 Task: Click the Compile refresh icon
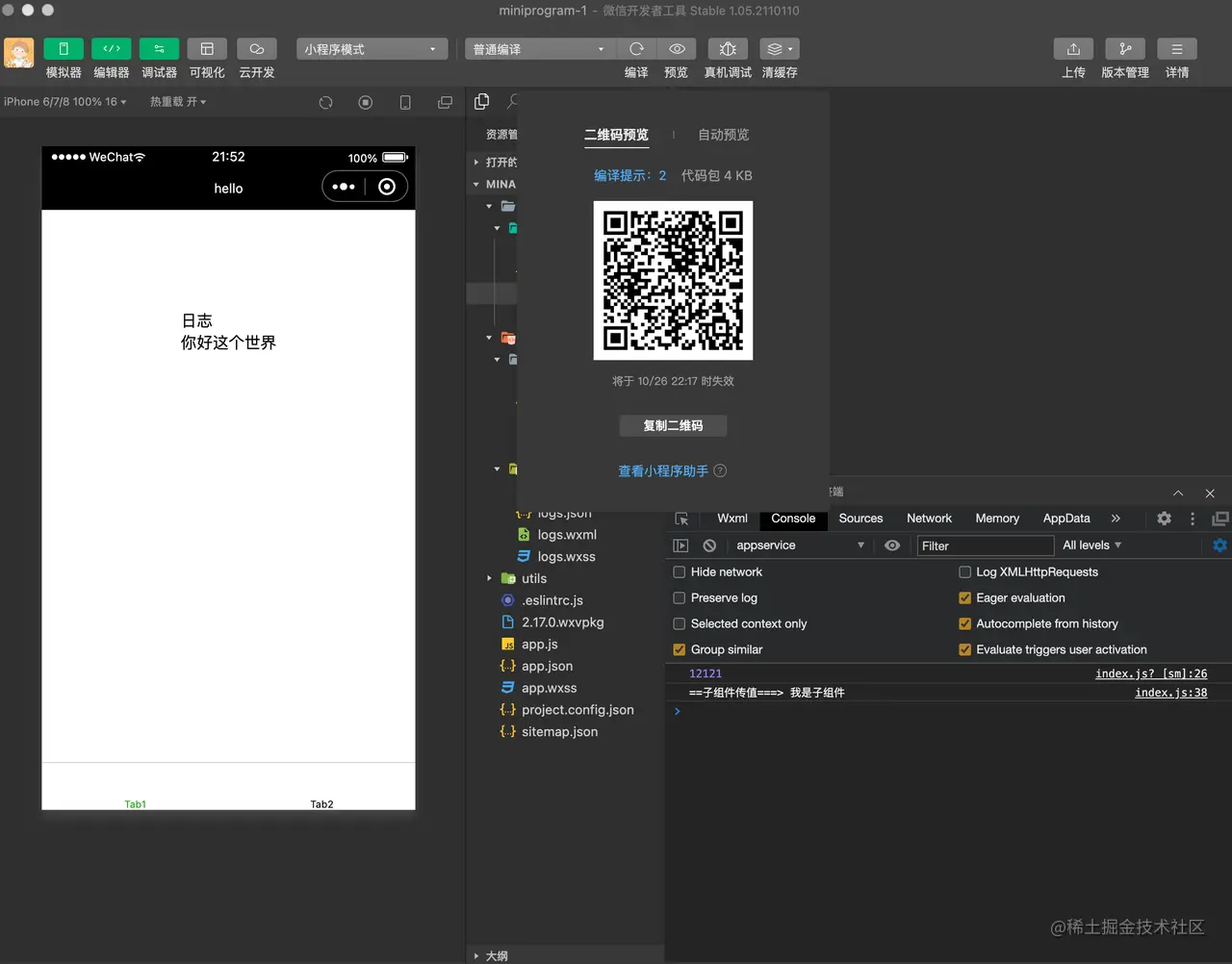(636, 49)
